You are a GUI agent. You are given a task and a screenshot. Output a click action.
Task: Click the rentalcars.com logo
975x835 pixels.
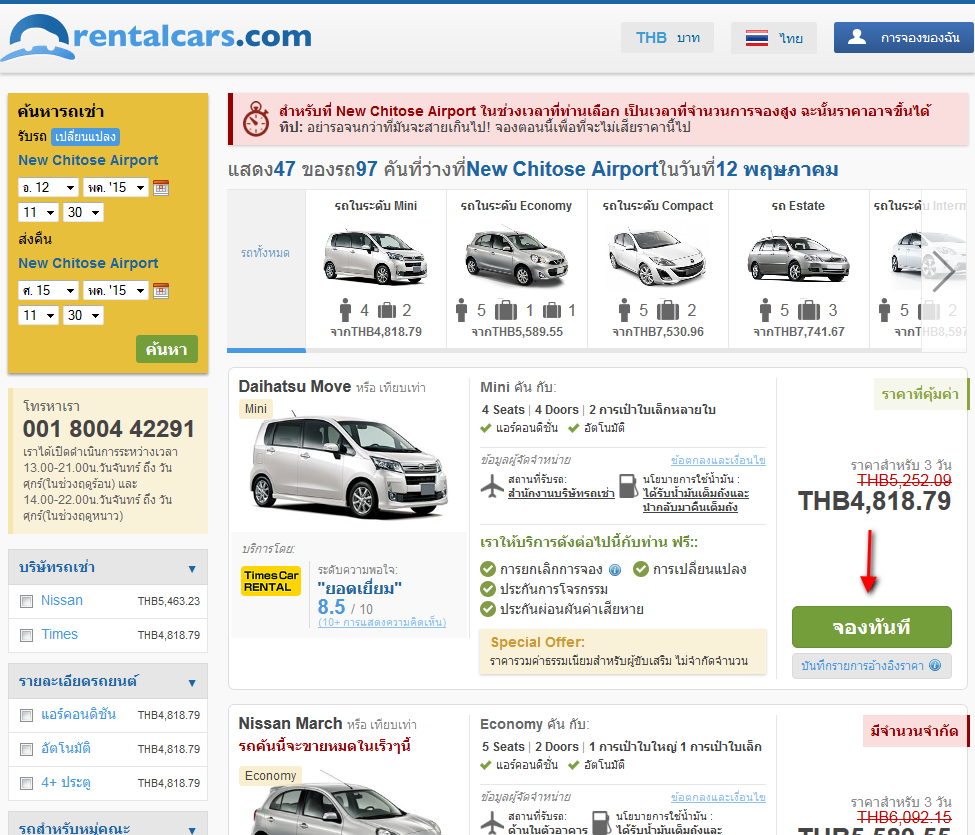(x=156, y=37)
